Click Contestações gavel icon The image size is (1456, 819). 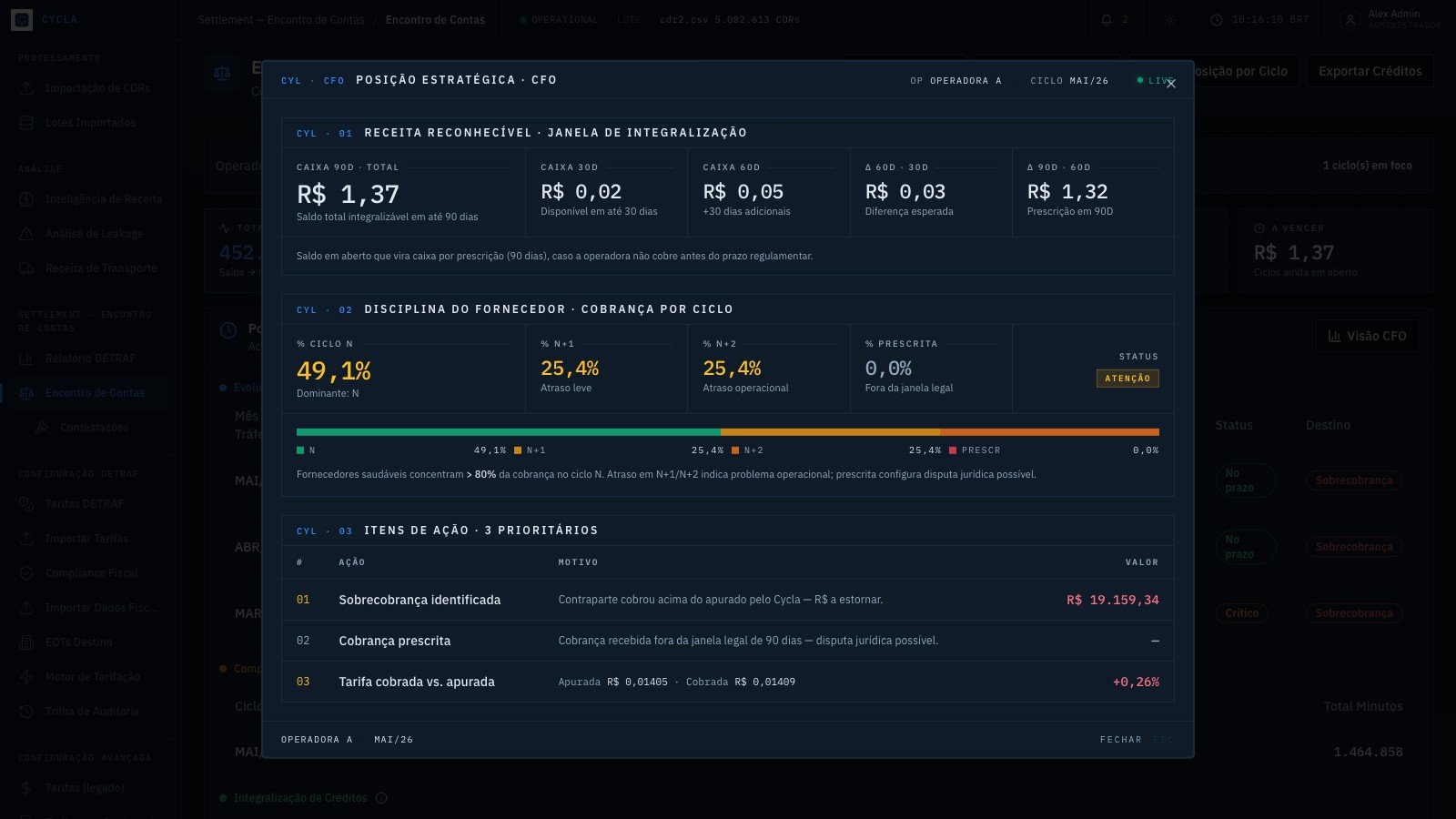[x=42, y=428]
